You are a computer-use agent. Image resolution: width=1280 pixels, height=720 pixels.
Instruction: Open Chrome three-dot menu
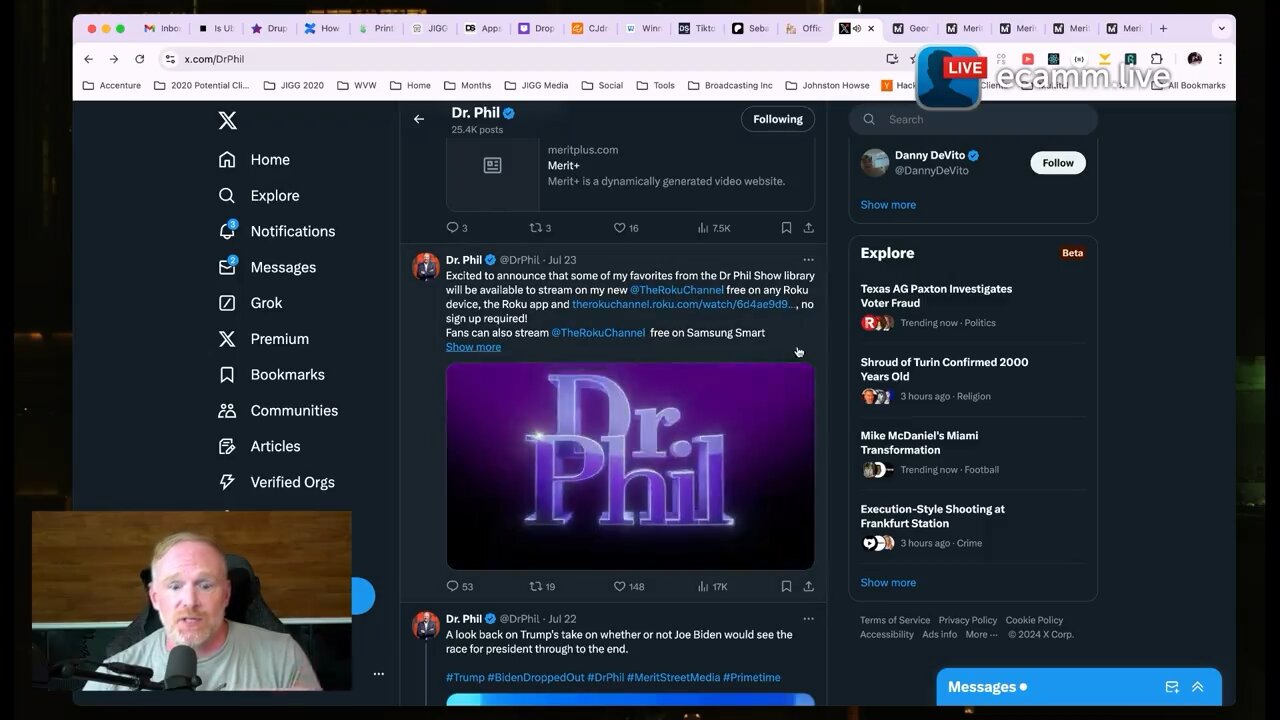coord(1220,59)
